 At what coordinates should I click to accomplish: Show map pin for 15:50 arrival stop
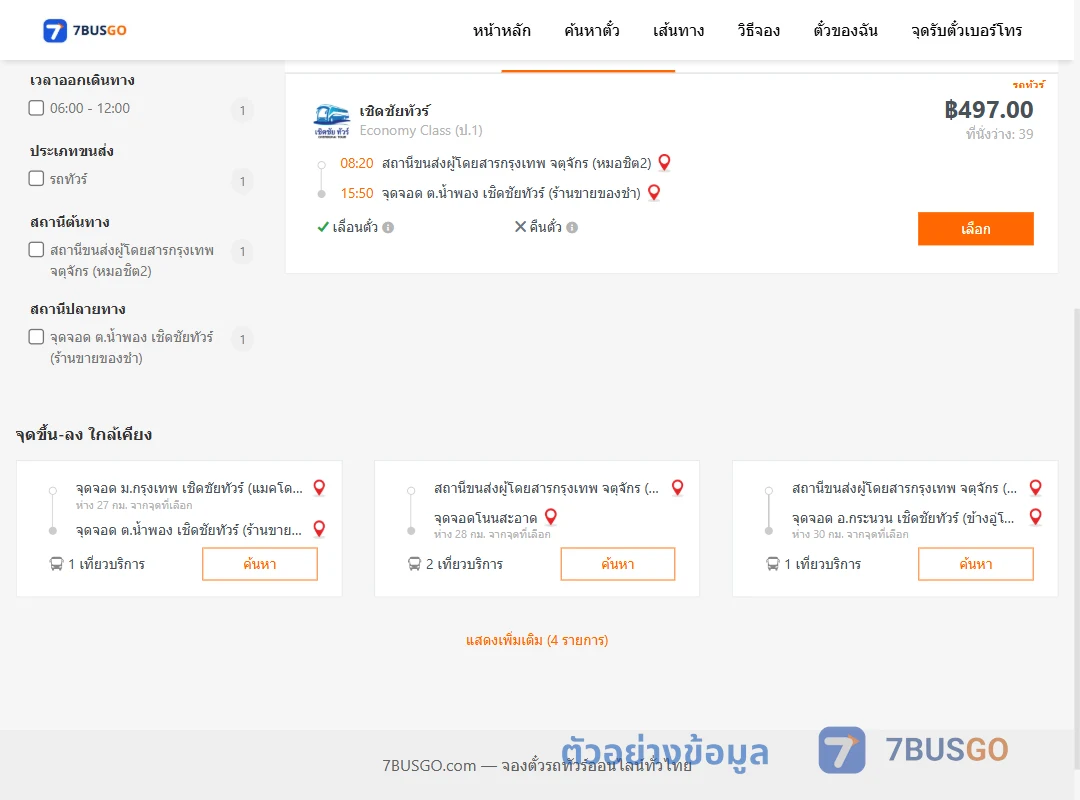(654, 193)
